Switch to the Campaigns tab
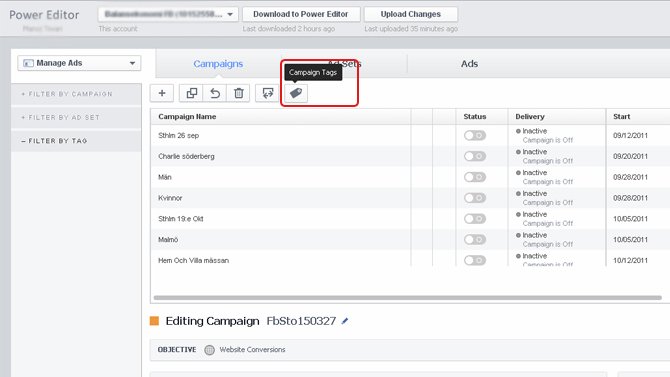The image size is (670, 377). tap(218, 64)
